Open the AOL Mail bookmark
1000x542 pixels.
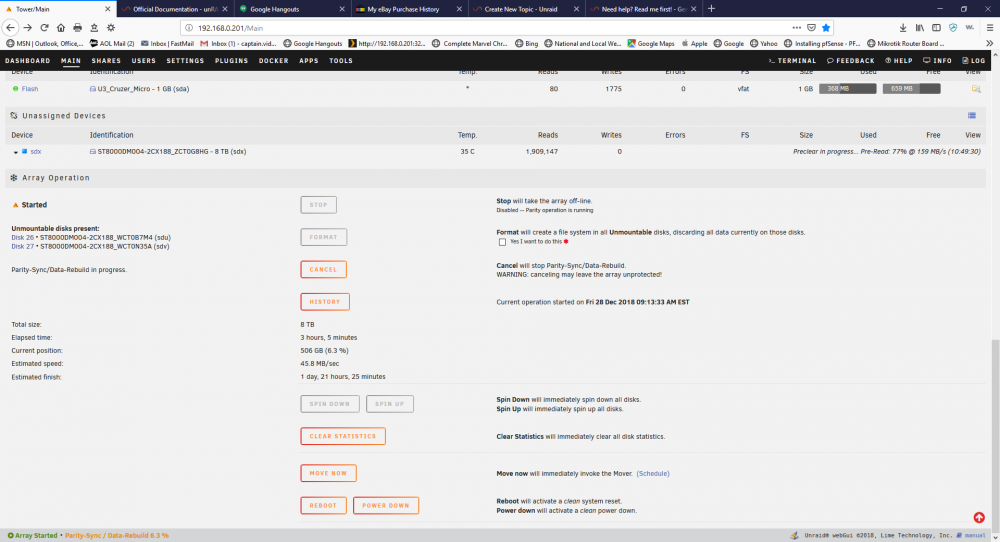pyautogui.click(x=112, y=43)
